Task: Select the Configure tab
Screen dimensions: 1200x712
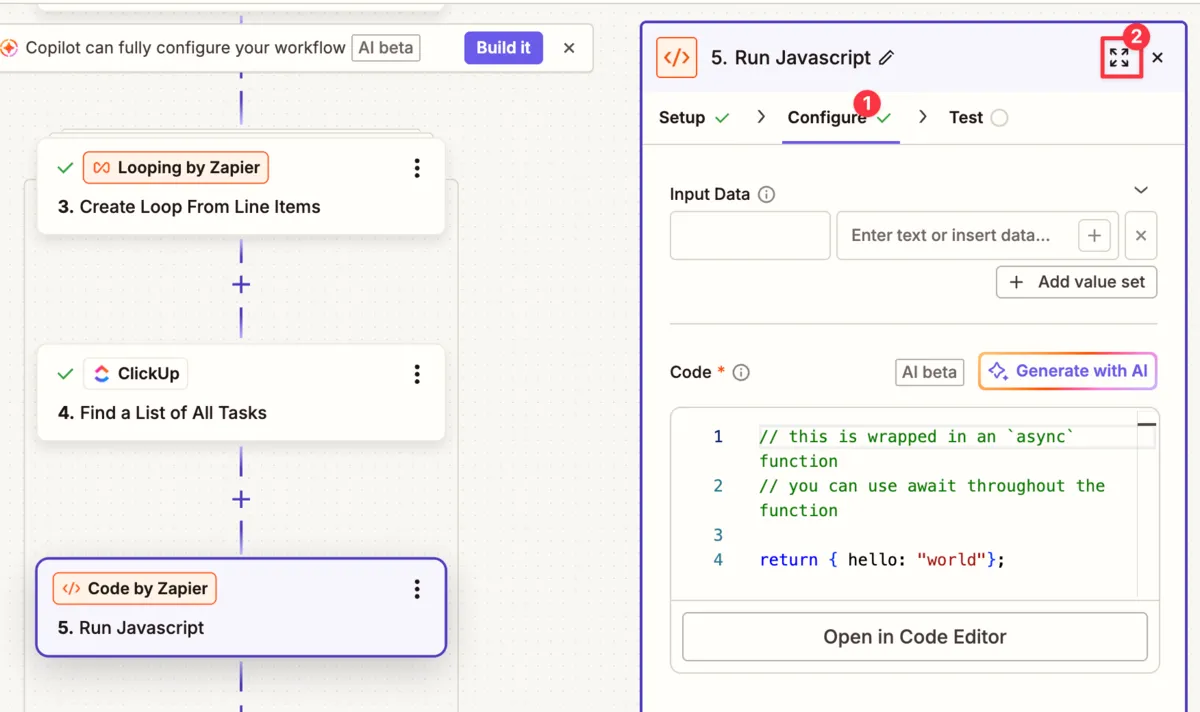Action: [x=828, y=117]
